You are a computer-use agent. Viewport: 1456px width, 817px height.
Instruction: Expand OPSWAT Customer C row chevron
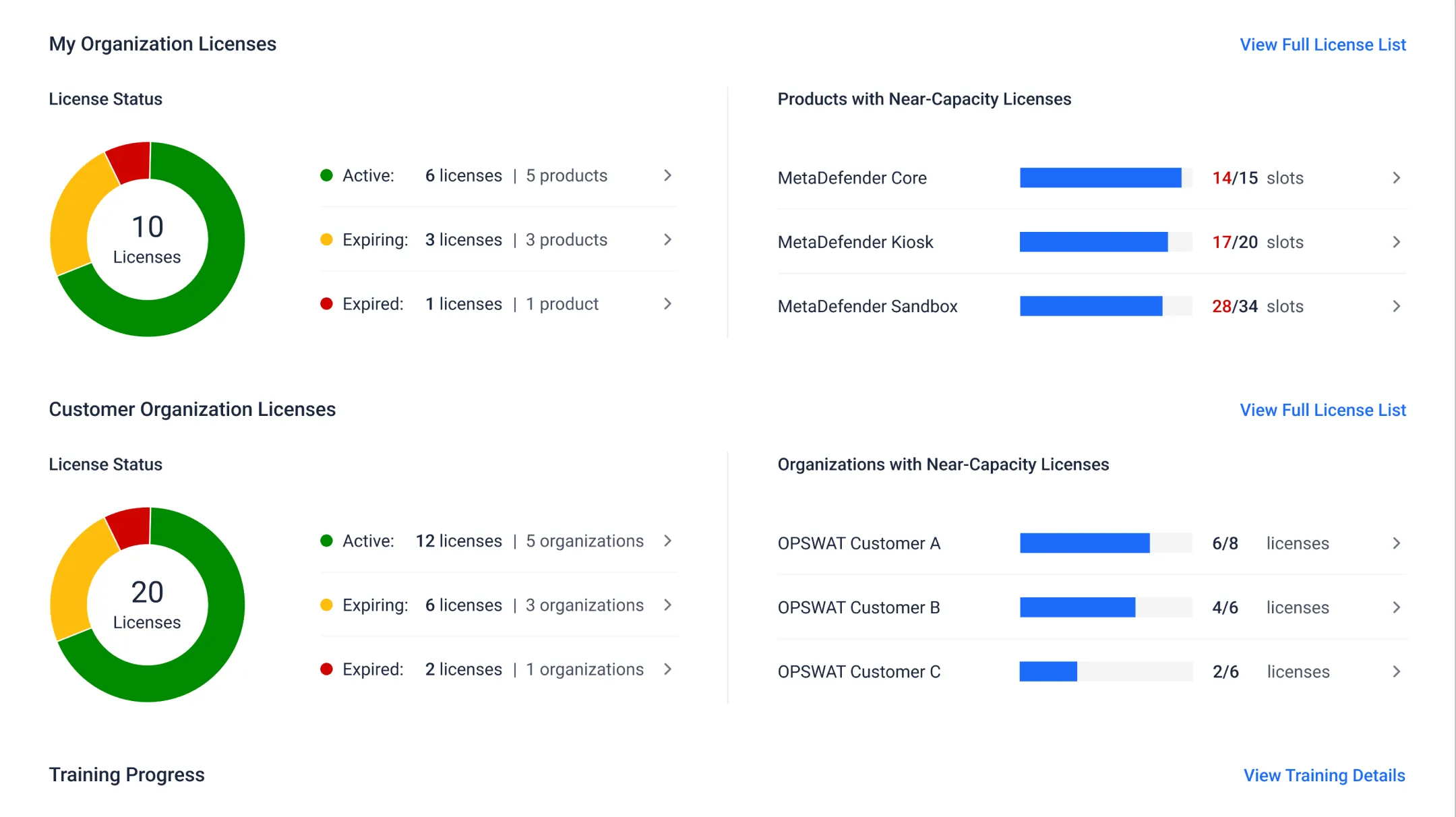[x=1396, y=671]
